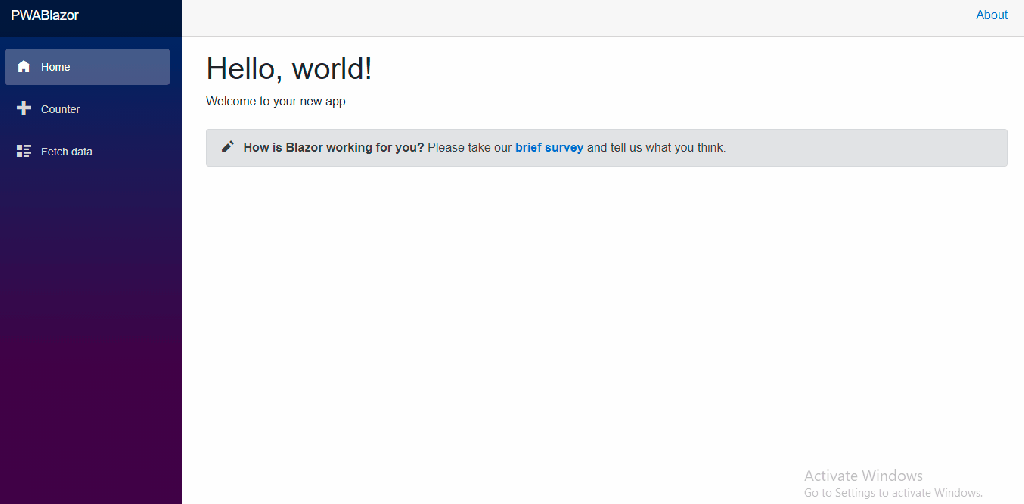Open the About link in top bar
The width and height of the screenshot is (1024, 504).
pyautogui.click(x=991, y=15)
